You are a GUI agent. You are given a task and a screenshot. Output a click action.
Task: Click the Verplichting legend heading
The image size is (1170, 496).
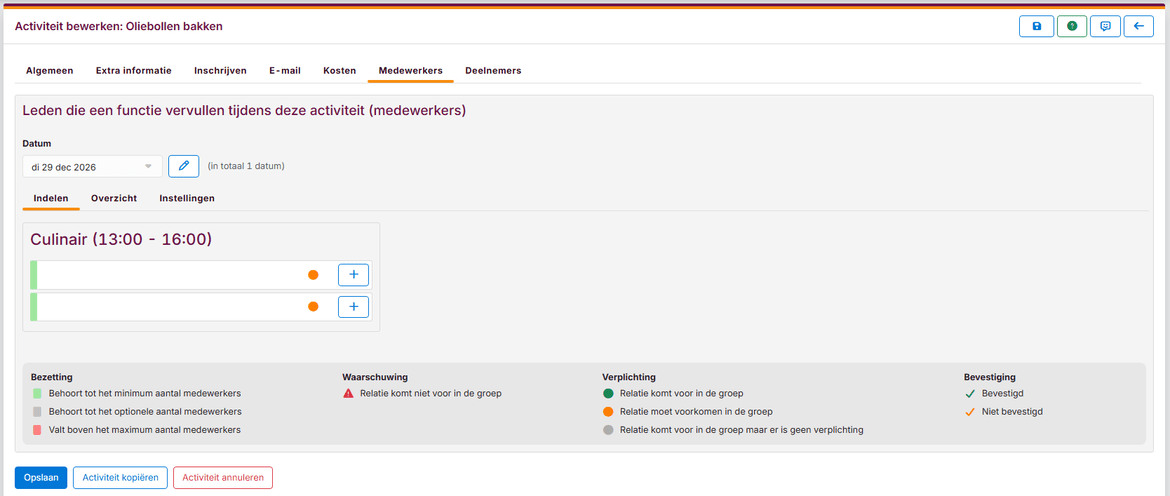(628, 377)
